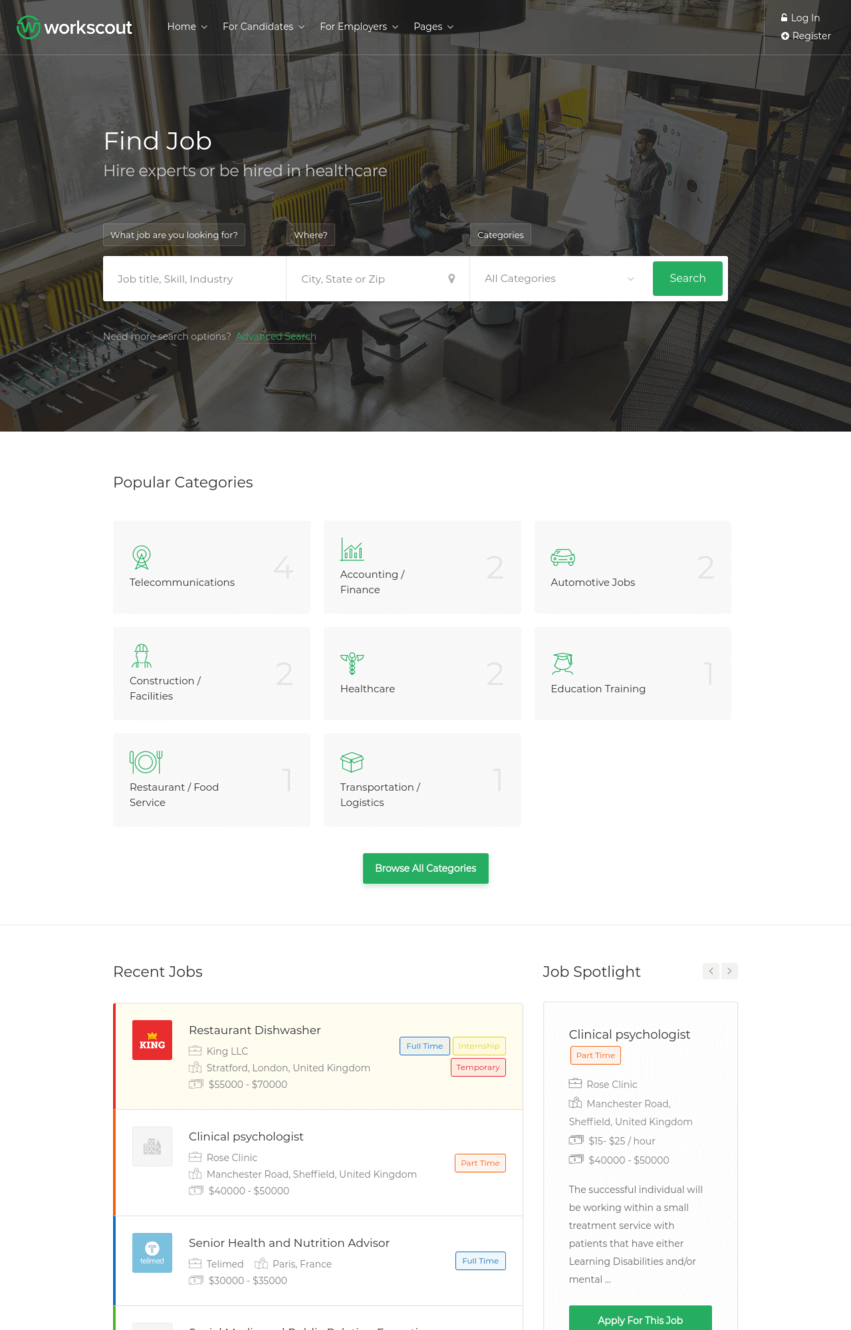Click the WorkScout logo icon
Viewport: 851px width, 1330px height.
click(x=28, y=27)
